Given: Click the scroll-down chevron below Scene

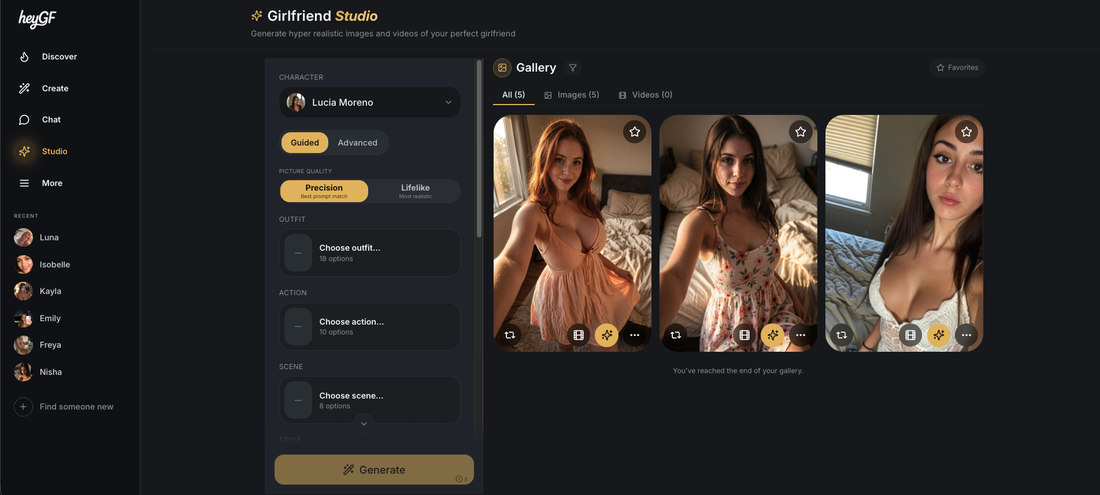Looking at the screenshot, I should point(363,423).
